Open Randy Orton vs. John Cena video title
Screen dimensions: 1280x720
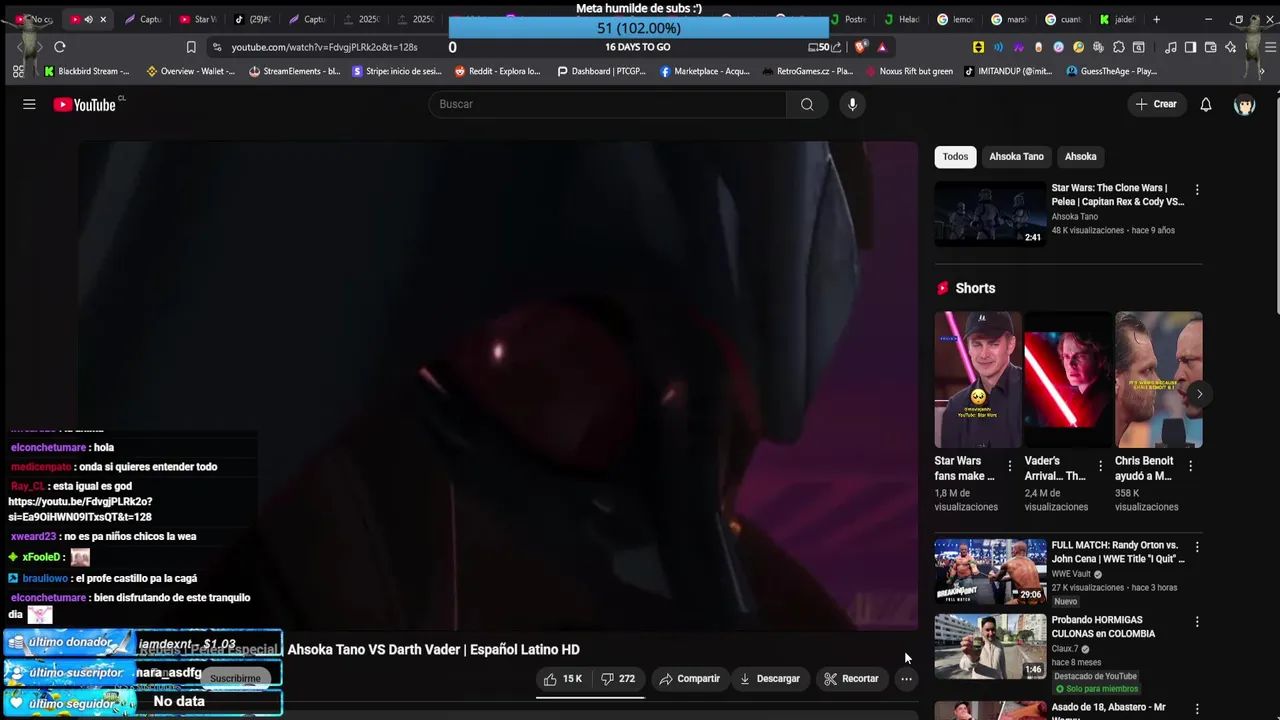pos(1117,552)
